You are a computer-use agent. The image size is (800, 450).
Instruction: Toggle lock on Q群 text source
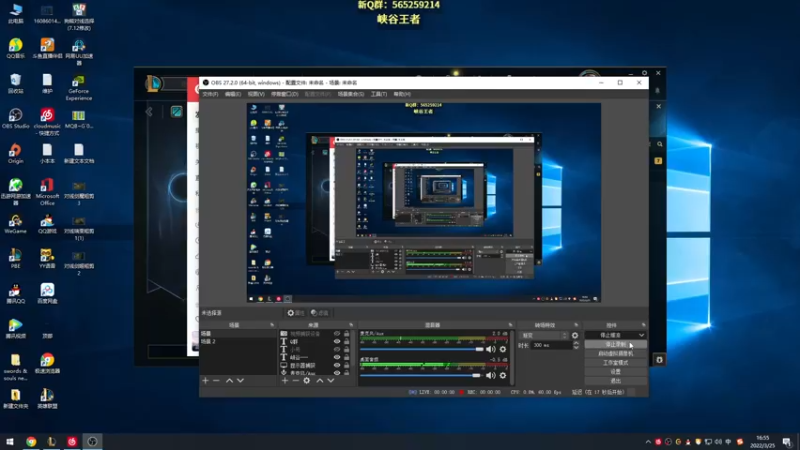pyautogui.click(x=347, y=341)
